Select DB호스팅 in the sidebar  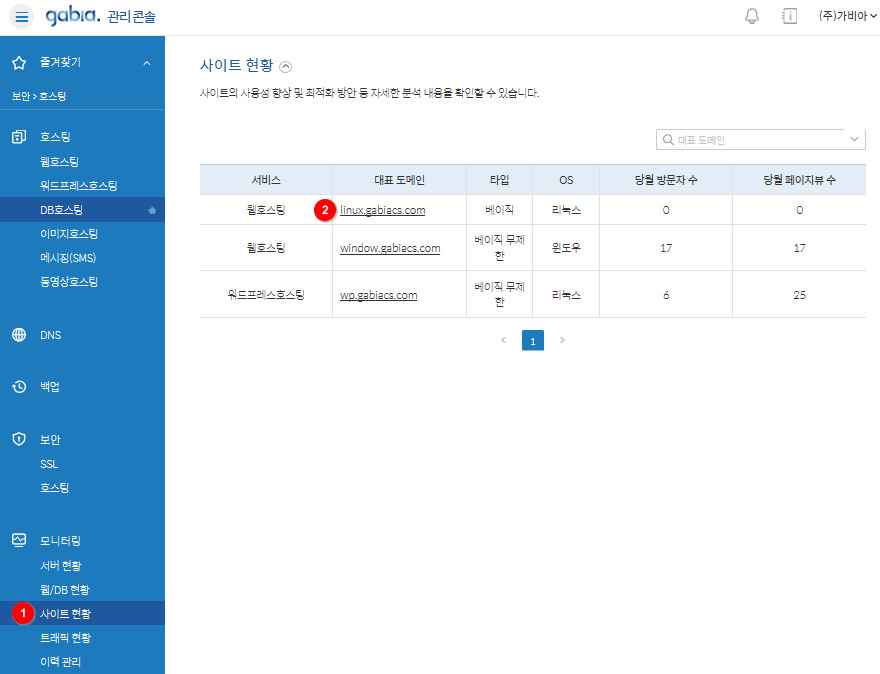point(82,210)
